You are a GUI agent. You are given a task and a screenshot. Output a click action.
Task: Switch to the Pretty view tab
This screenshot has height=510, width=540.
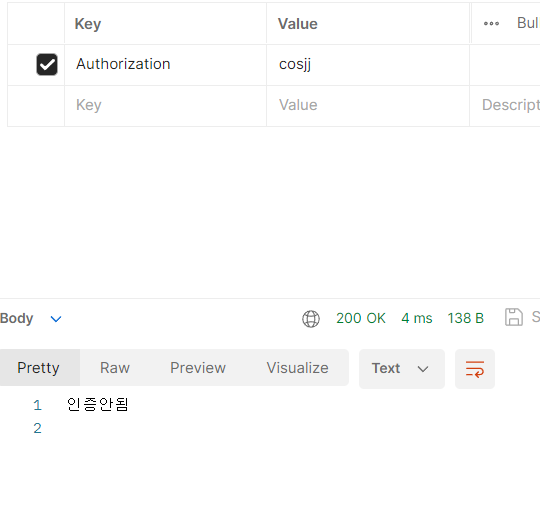pyautogui.click(x=39, y=368)
